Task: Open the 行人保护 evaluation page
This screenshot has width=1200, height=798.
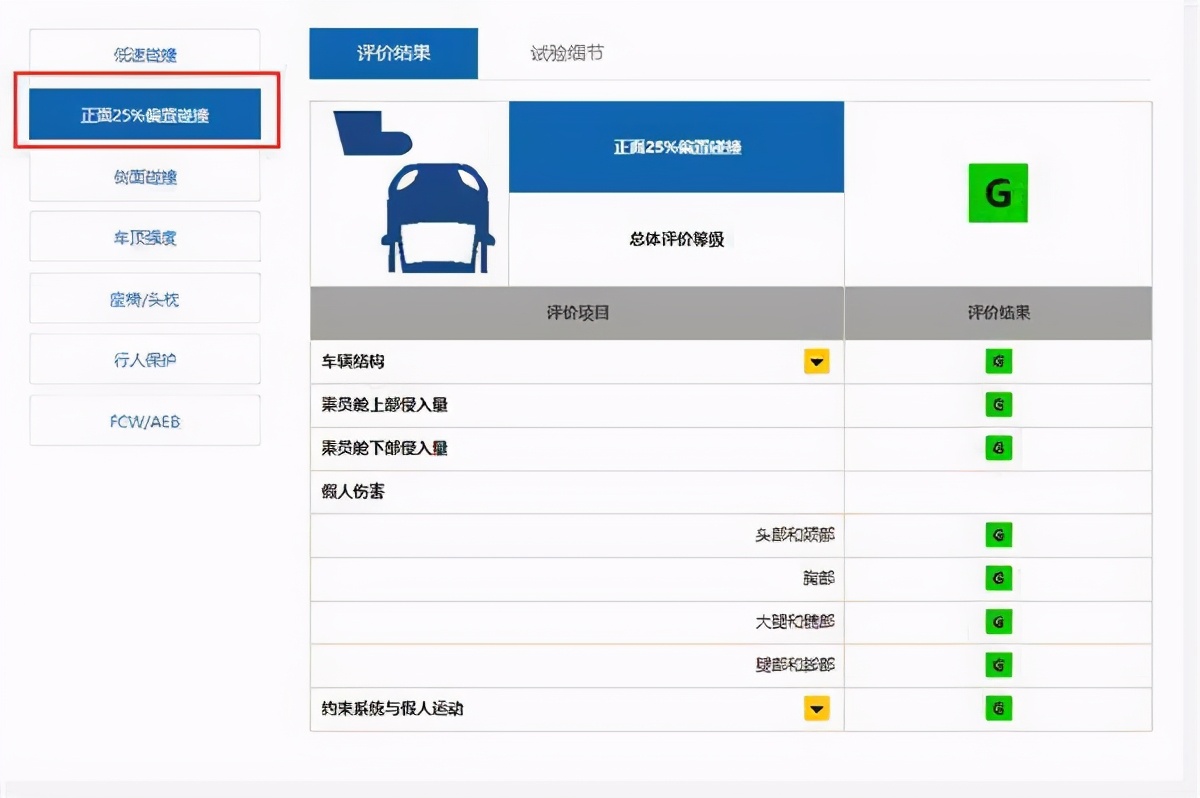Action: tap(144, 359)
